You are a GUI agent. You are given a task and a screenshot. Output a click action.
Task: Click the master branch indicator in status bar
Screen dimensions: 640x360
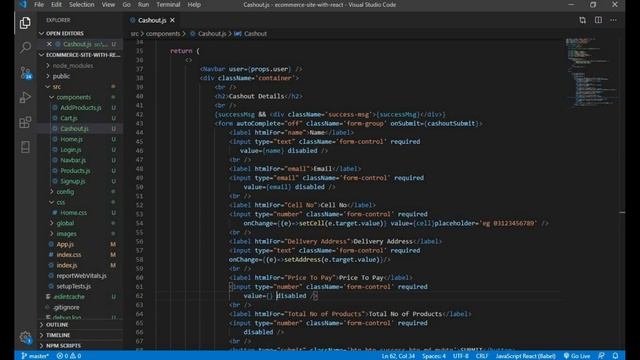point(35,356)
